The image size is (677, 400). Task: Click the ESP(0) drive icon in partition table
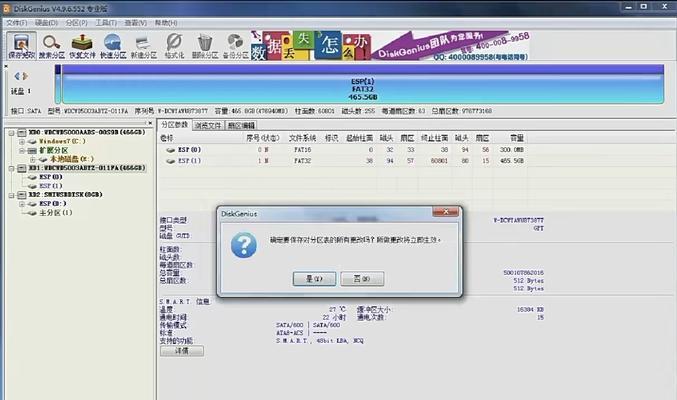[x=171, y=150]
